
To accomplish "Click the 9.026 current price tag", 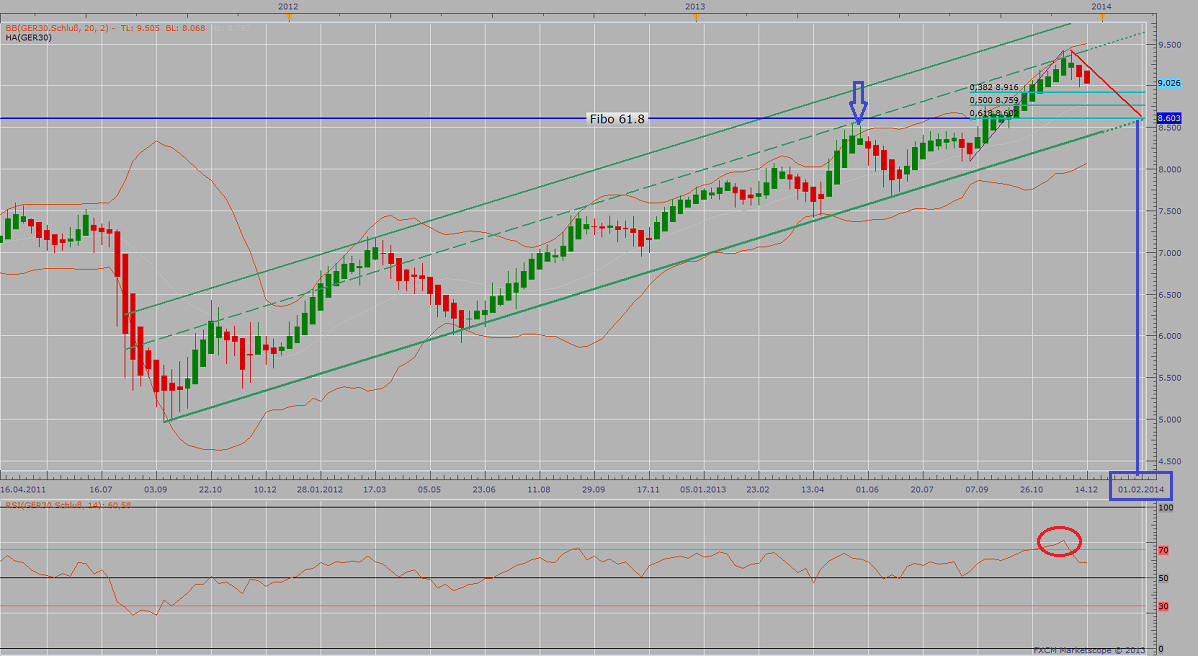I will point(1170,83).
